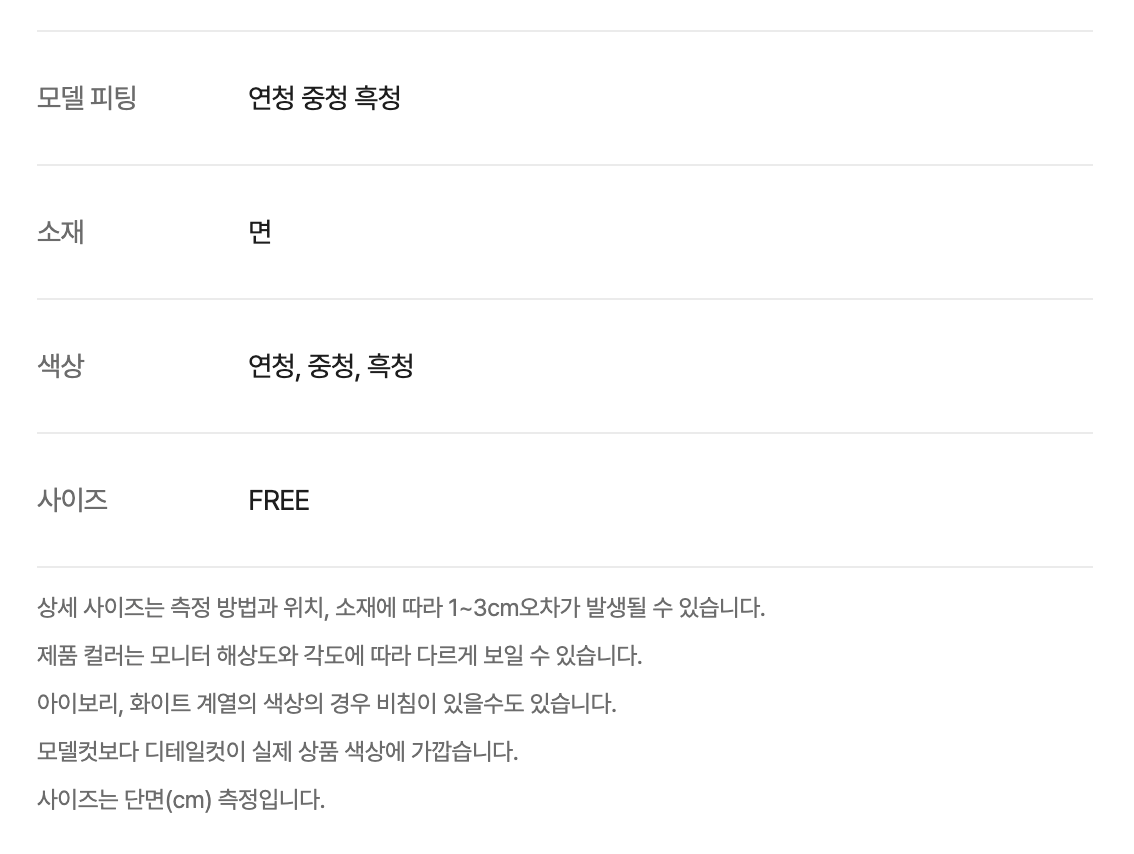Click the 연청, 중청, 흑청 color value
Viewport: 1134px width, 854px height.
tap(331, 366)
